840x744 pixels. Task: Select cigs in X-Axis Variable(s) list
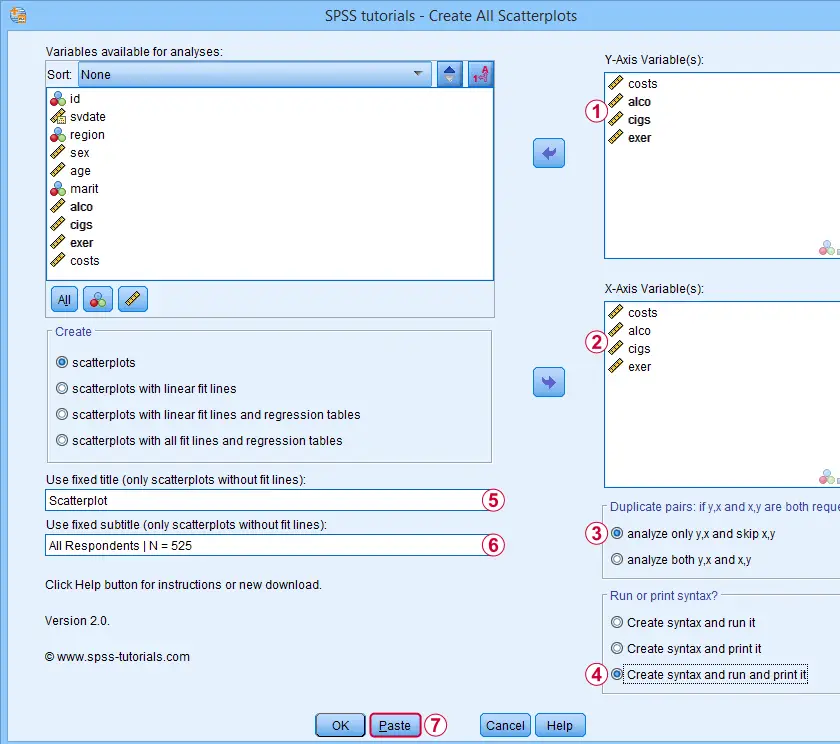639,349
